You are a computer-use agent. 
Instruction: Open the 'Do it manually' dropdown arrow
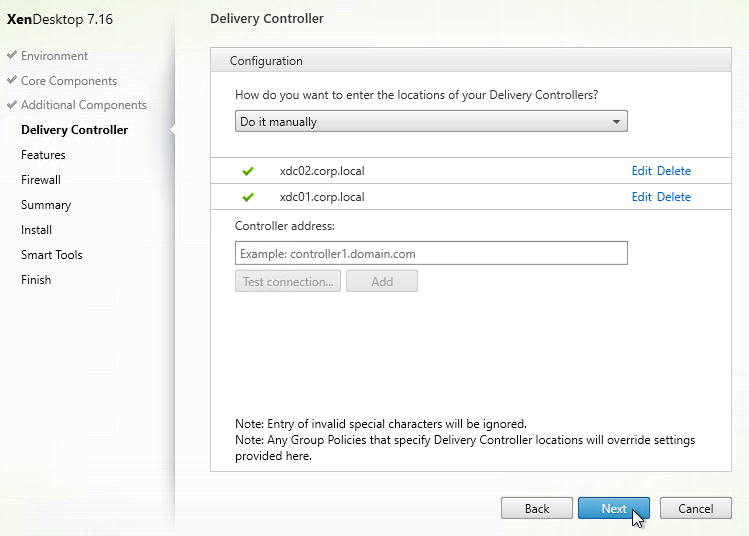click(x=616, y=122)
